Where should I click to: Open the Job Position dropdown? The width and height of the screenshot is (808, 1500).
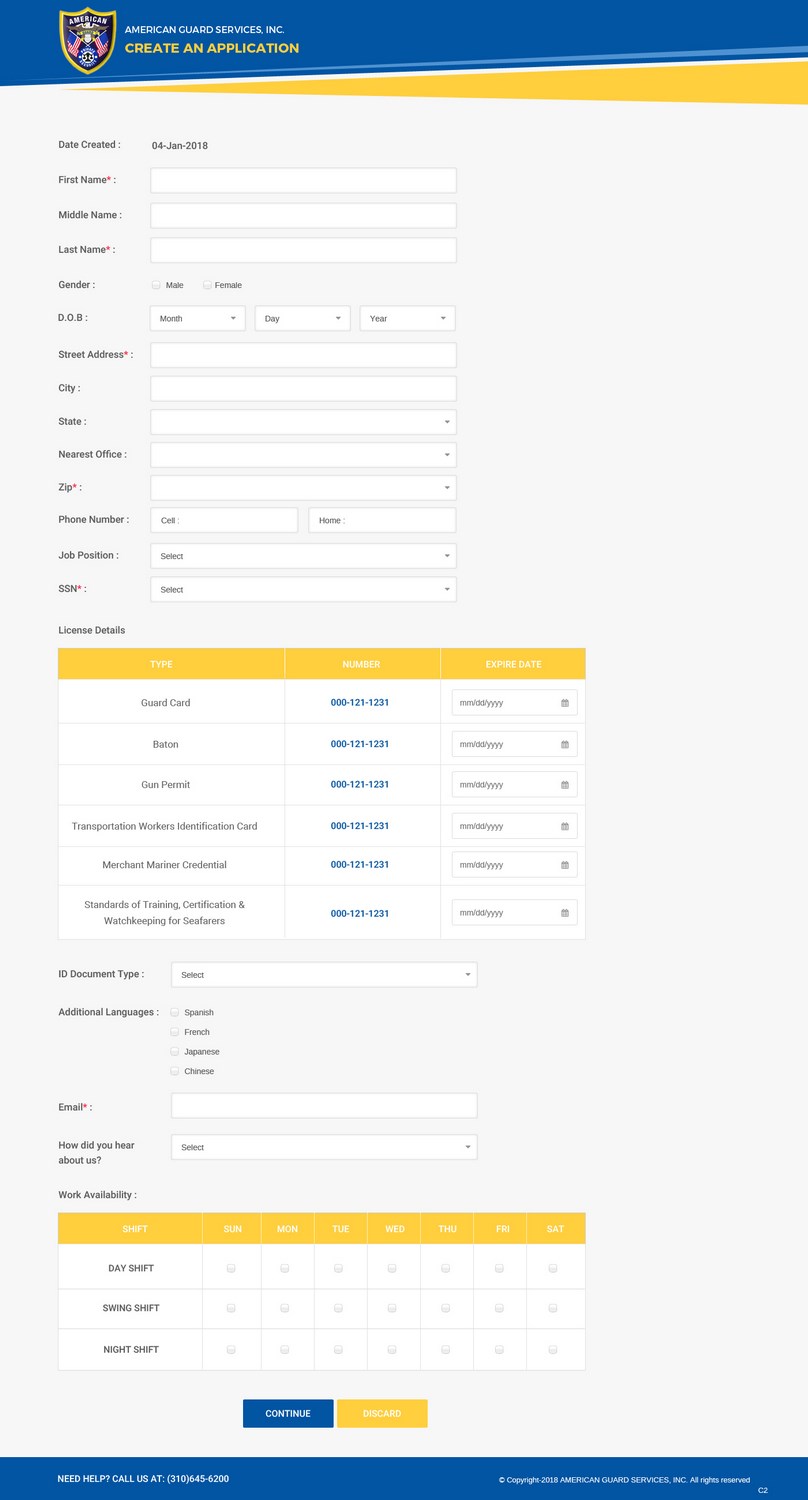click(303, 555)
